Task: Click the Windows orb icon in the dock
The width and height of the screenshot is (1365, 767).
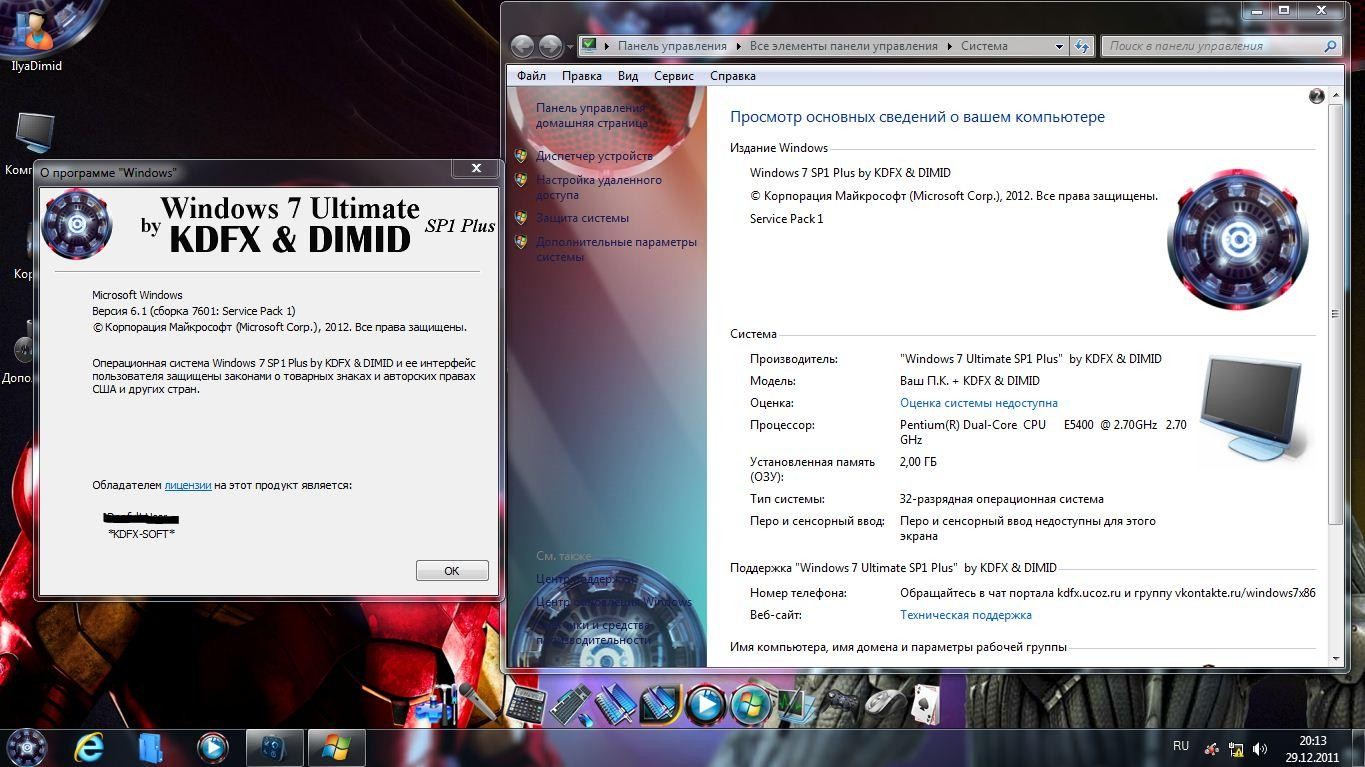Action: (x=750, y=704)
